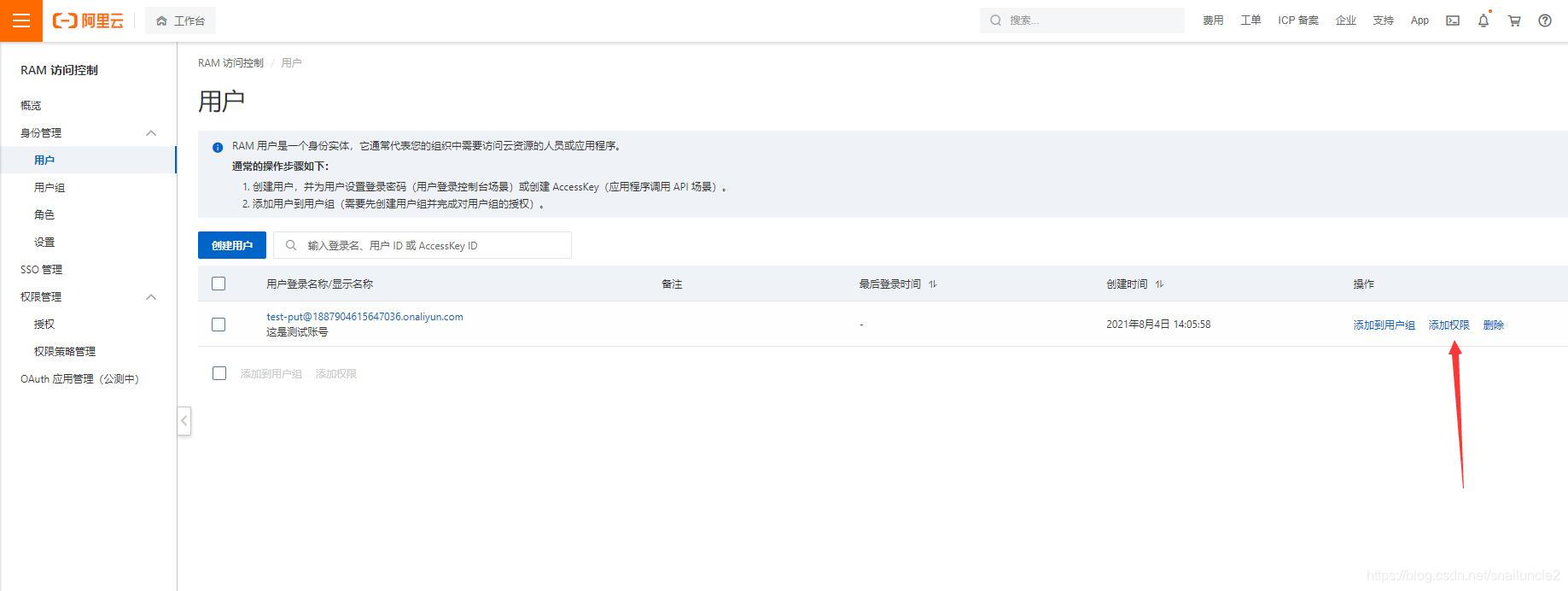Click 添加到用户组 for test-put user

coord(1384,325)
